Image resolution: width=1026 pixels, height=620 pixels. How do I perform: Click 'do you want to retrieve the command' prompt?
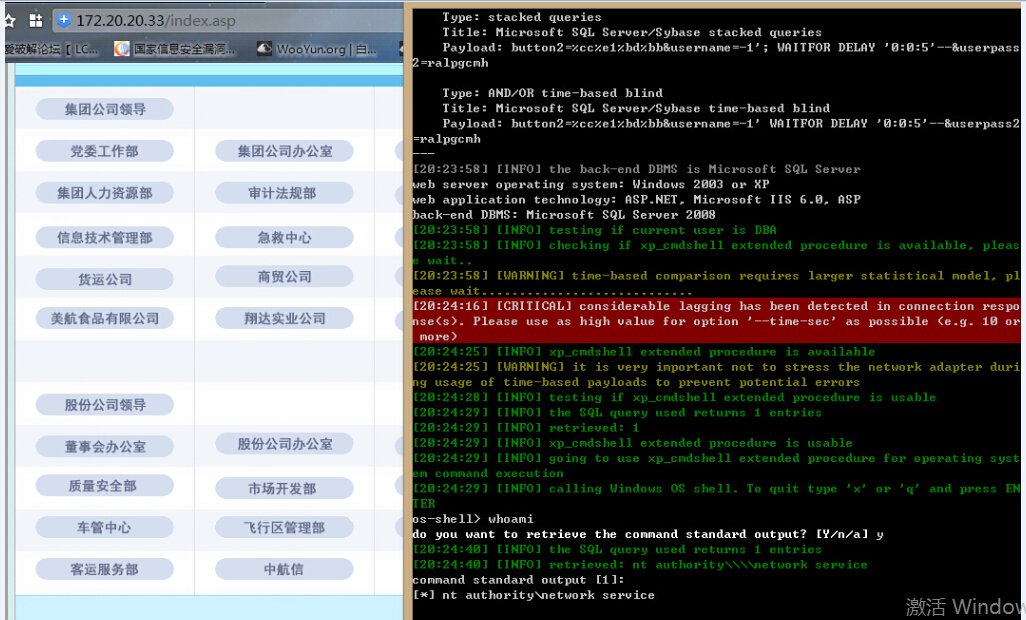pos(648,534)
